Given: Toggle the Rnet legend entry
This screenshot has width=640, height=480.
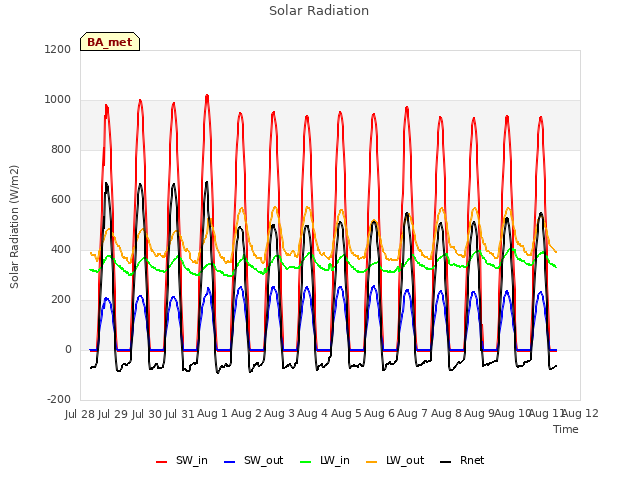Looking at the screenshot, I should 462,461.
